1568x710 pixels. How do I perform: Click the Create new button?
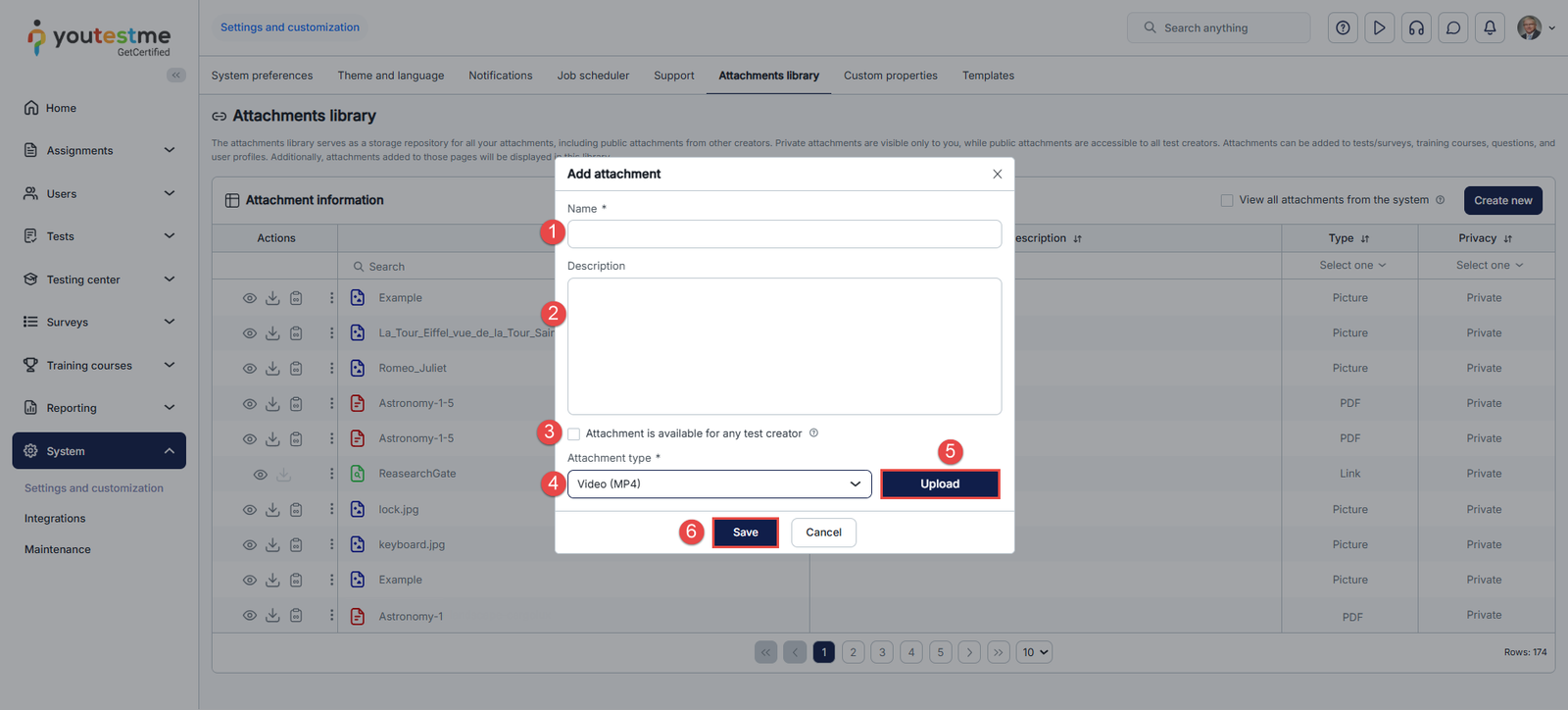(x=1503, y=200)
